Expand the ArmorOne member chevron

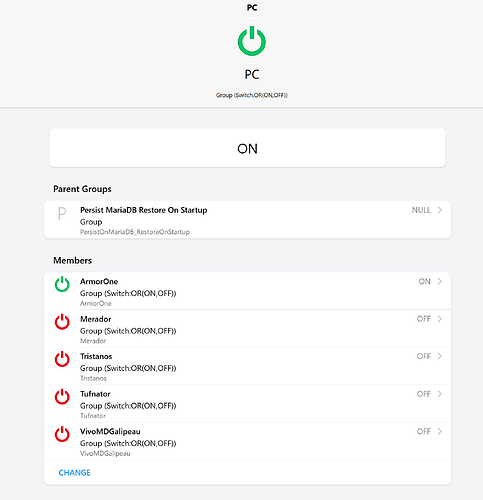point(440,281)
